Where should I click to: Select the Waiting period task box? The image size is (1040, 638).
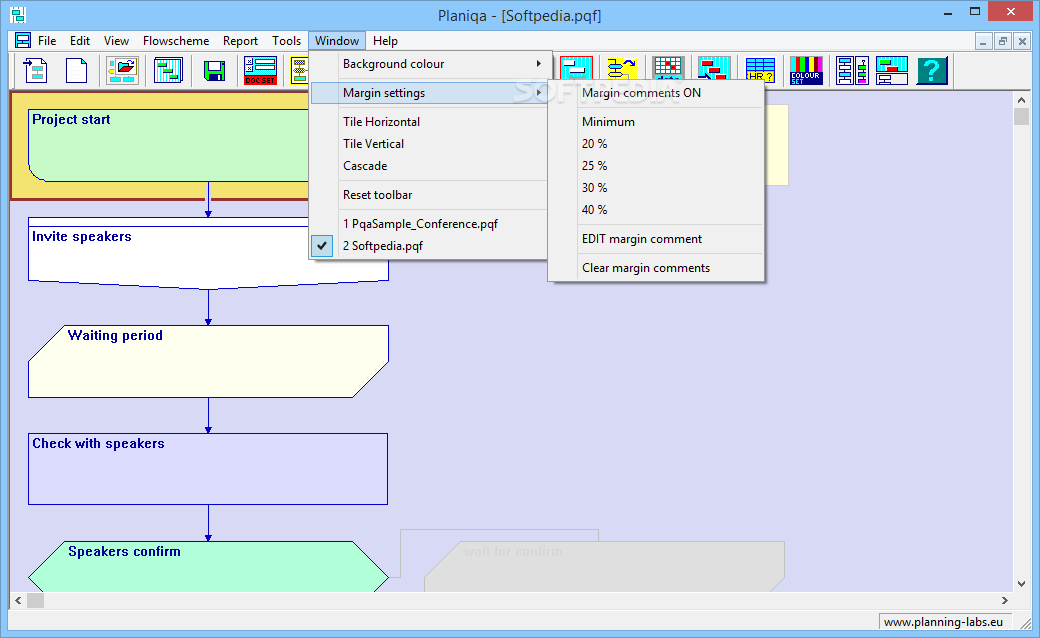click(x=208, y=361)
